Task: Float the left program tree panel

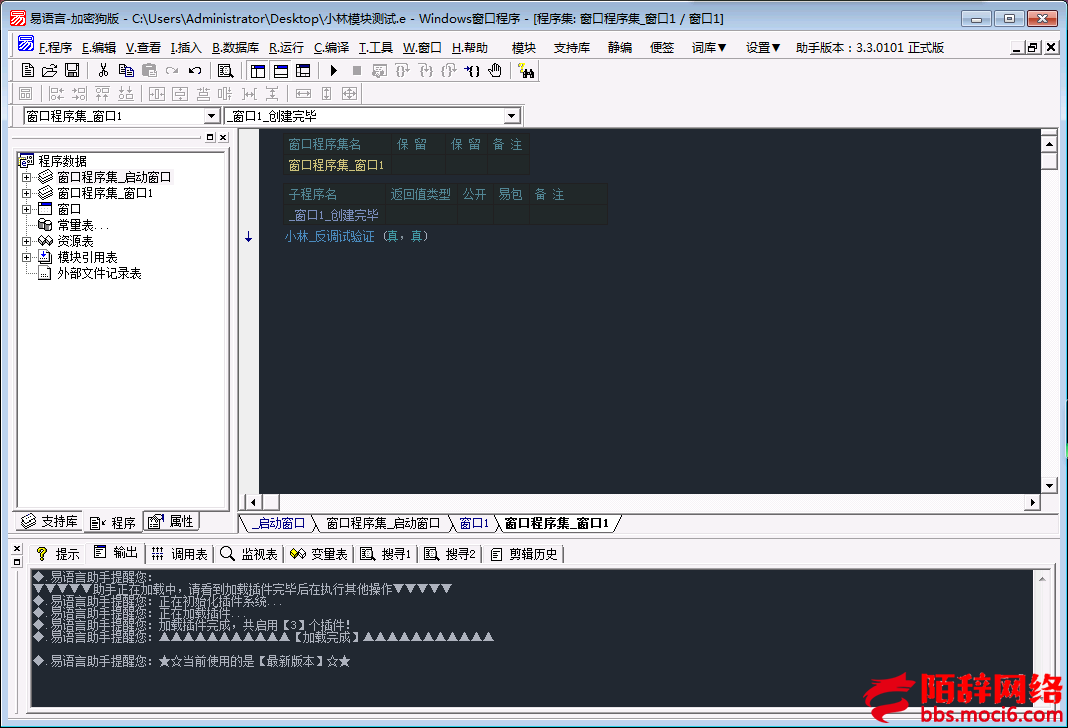Action: [x=210, y=137]
